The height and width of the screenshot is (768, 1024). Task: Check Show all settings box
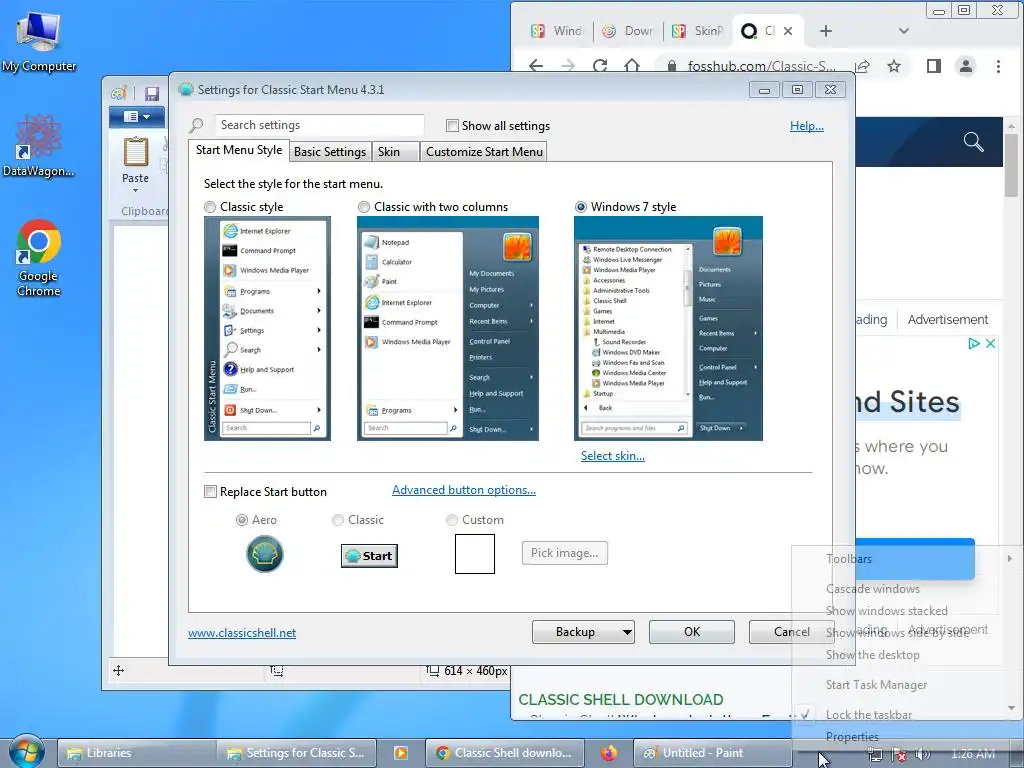452,125
